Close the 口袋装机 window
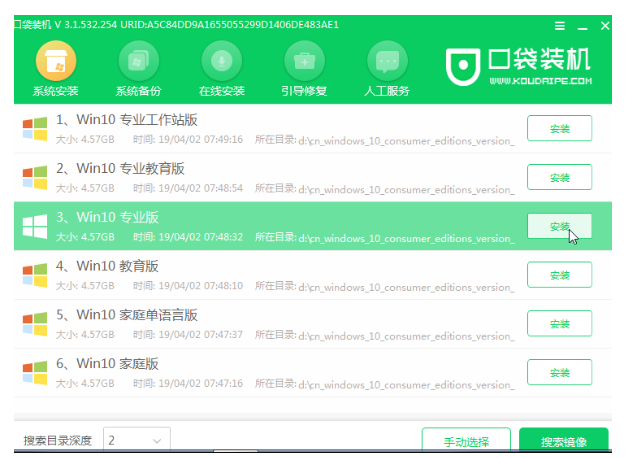 (x=607, y=24)
